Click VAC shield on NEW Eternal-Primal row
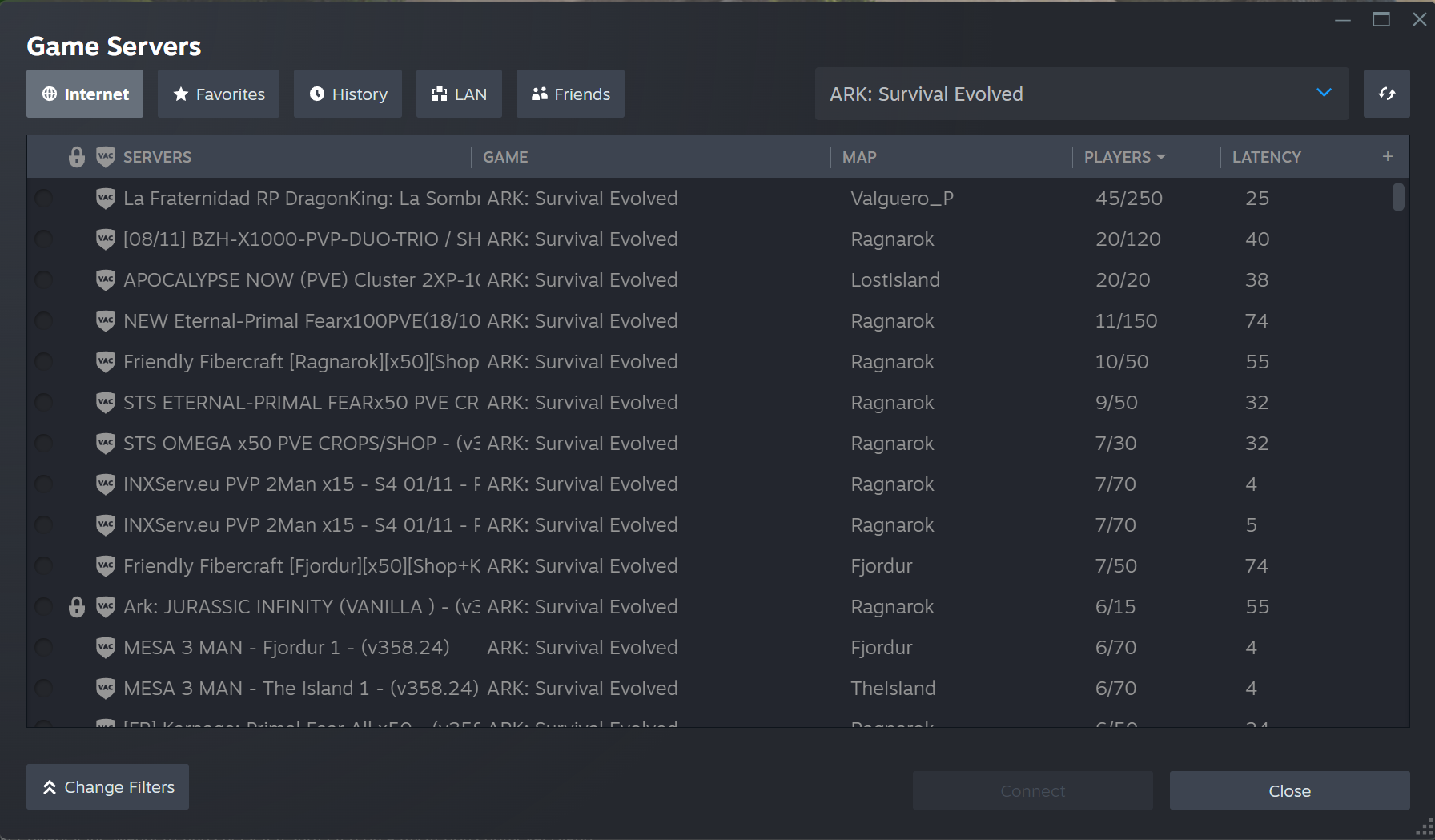 [106, 321]
